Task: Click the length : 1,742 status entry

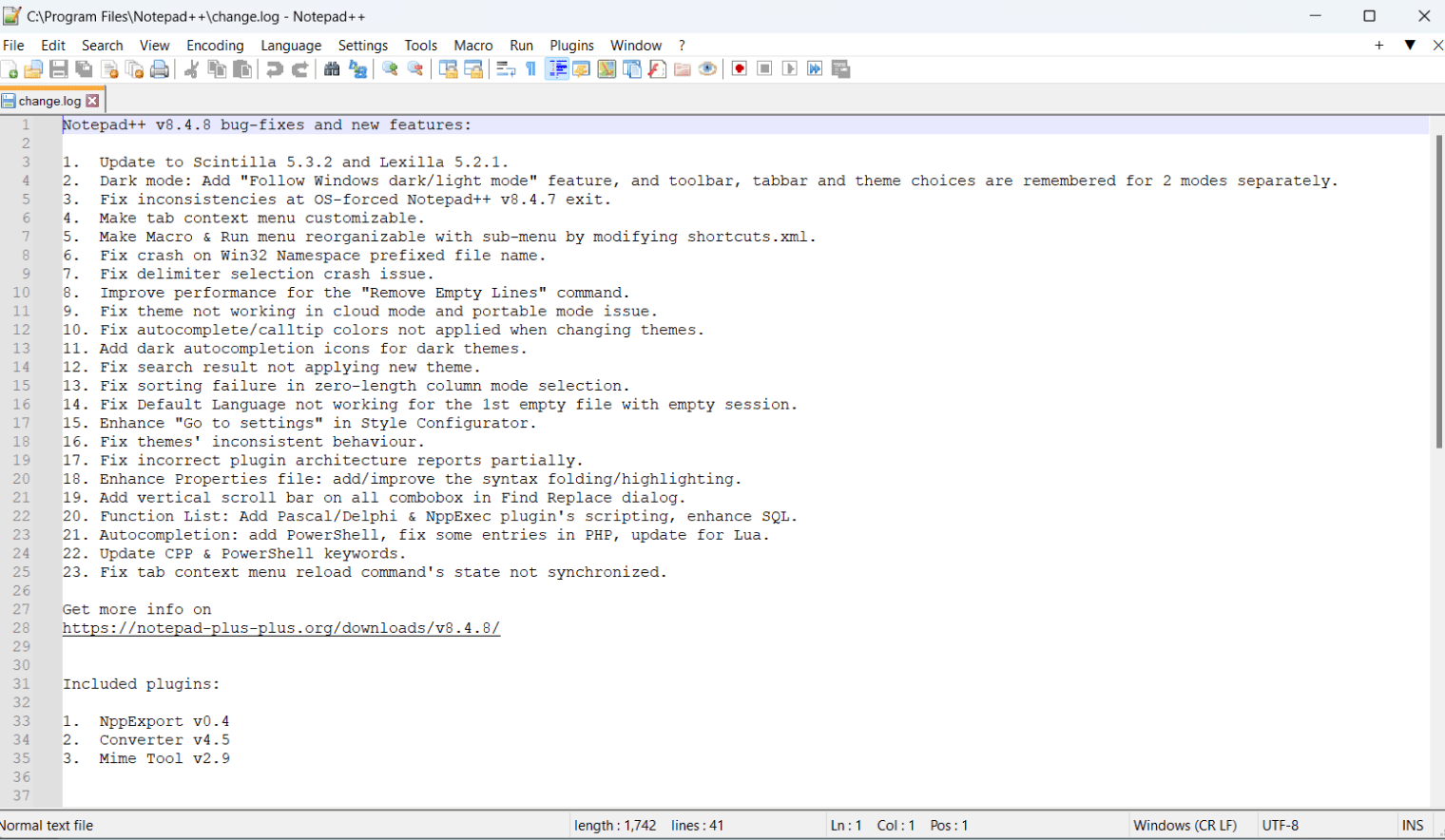Action: (x=615, y=826)
